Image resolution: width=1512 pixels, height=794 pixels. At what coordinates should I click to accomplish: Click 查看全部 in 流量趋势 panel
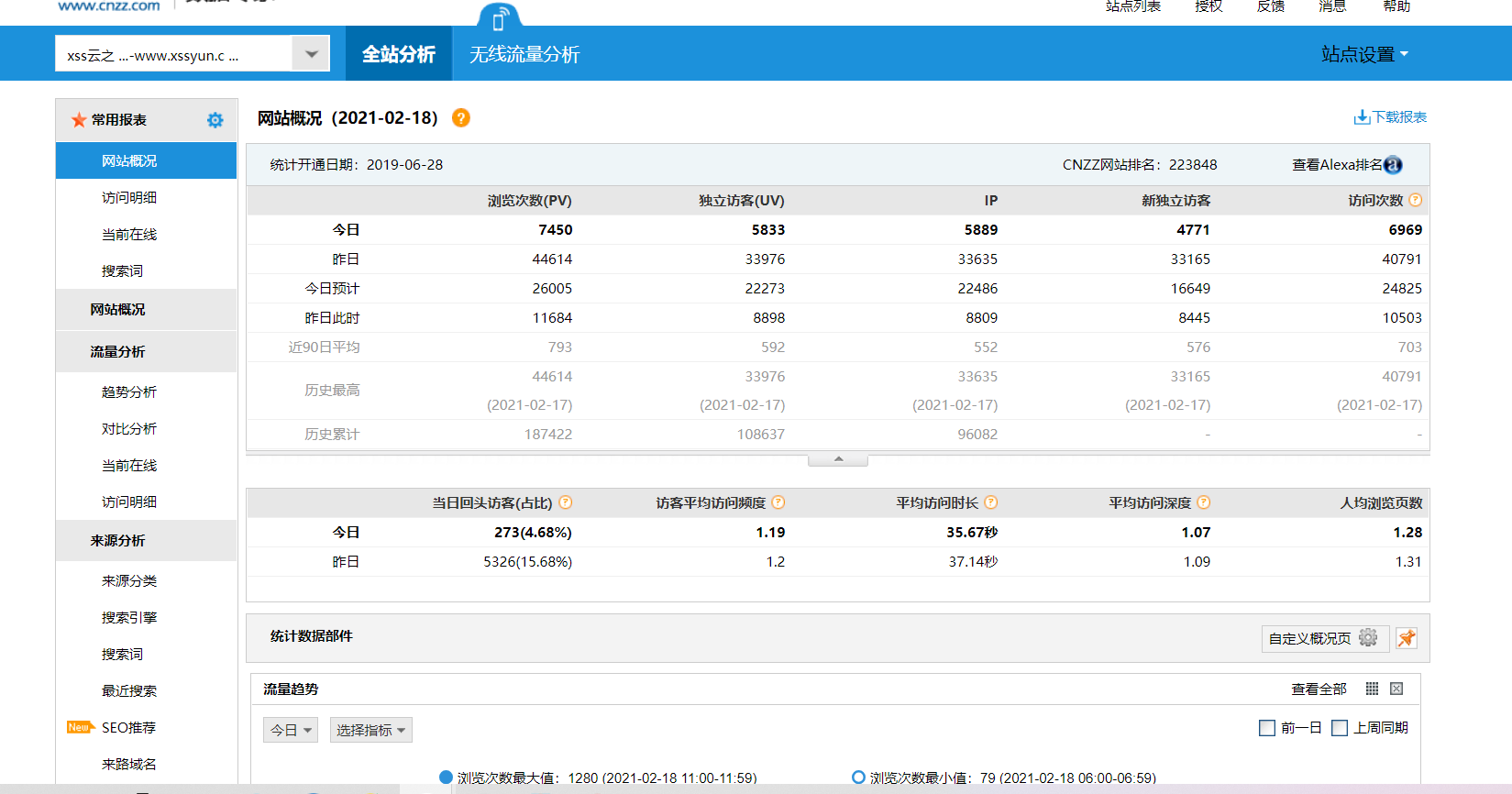[x=1319, y=689]
